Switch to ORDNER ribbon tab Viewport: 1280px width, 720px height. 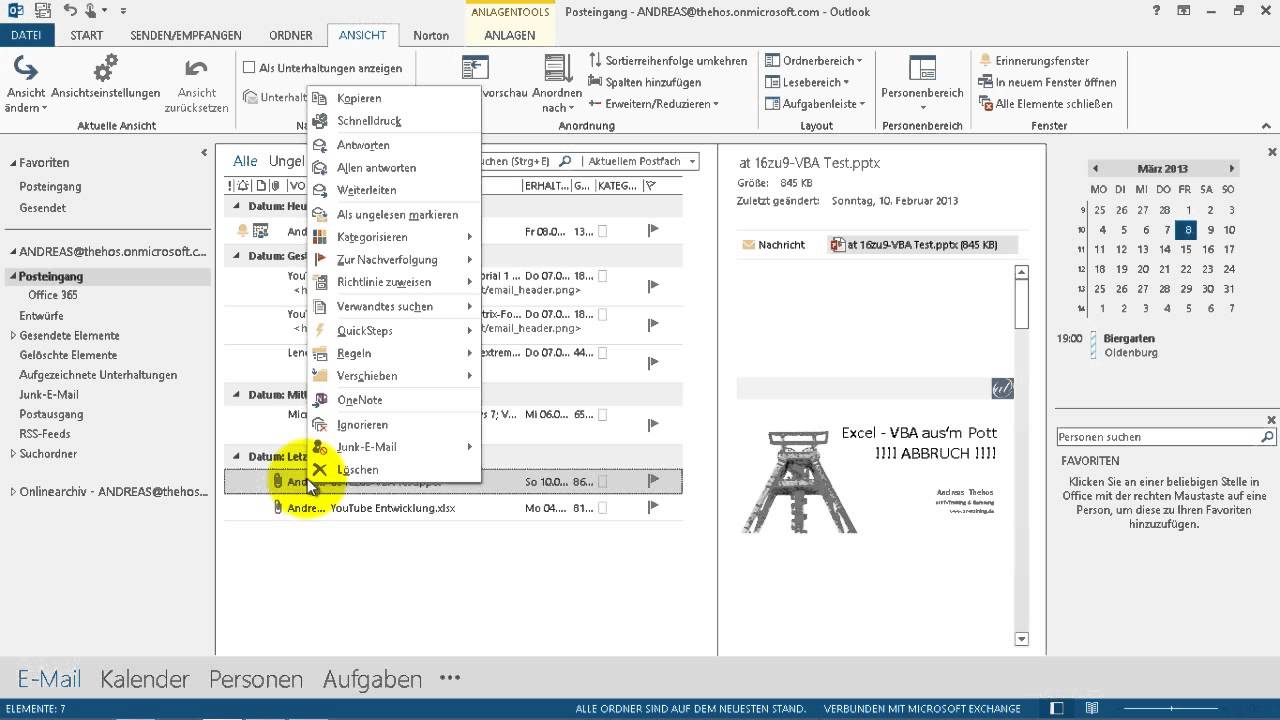coord(291,35)
